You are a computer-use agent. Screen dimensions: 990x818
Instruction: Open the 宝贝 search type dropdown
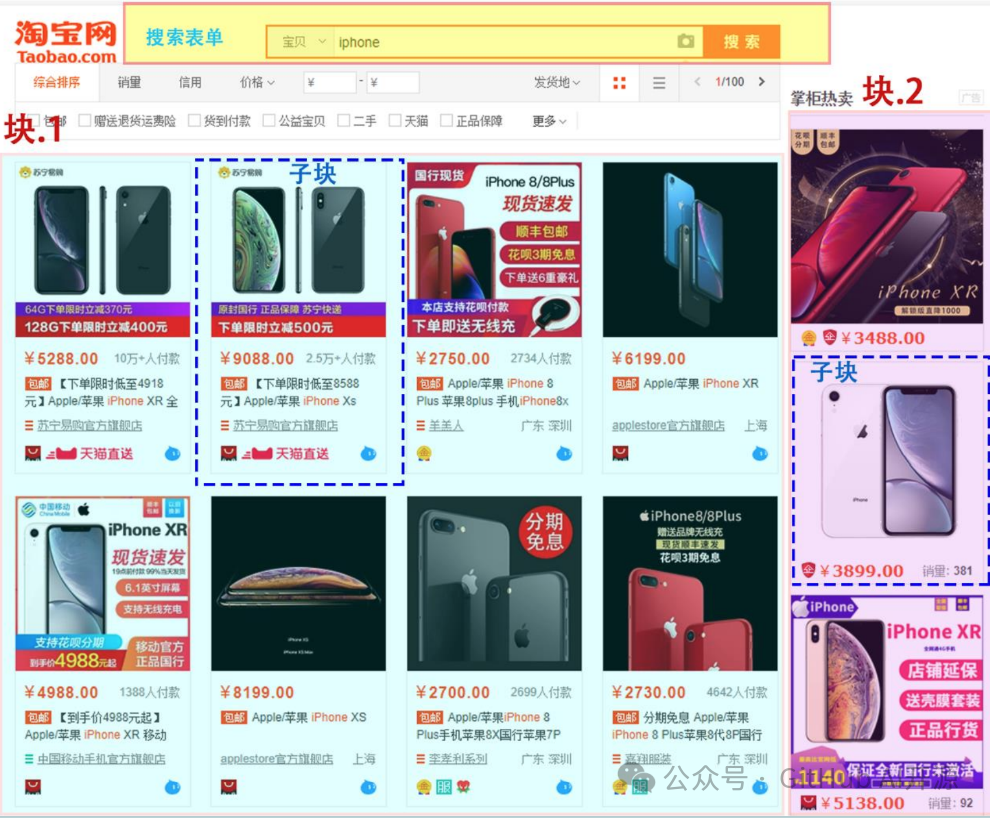302,42
